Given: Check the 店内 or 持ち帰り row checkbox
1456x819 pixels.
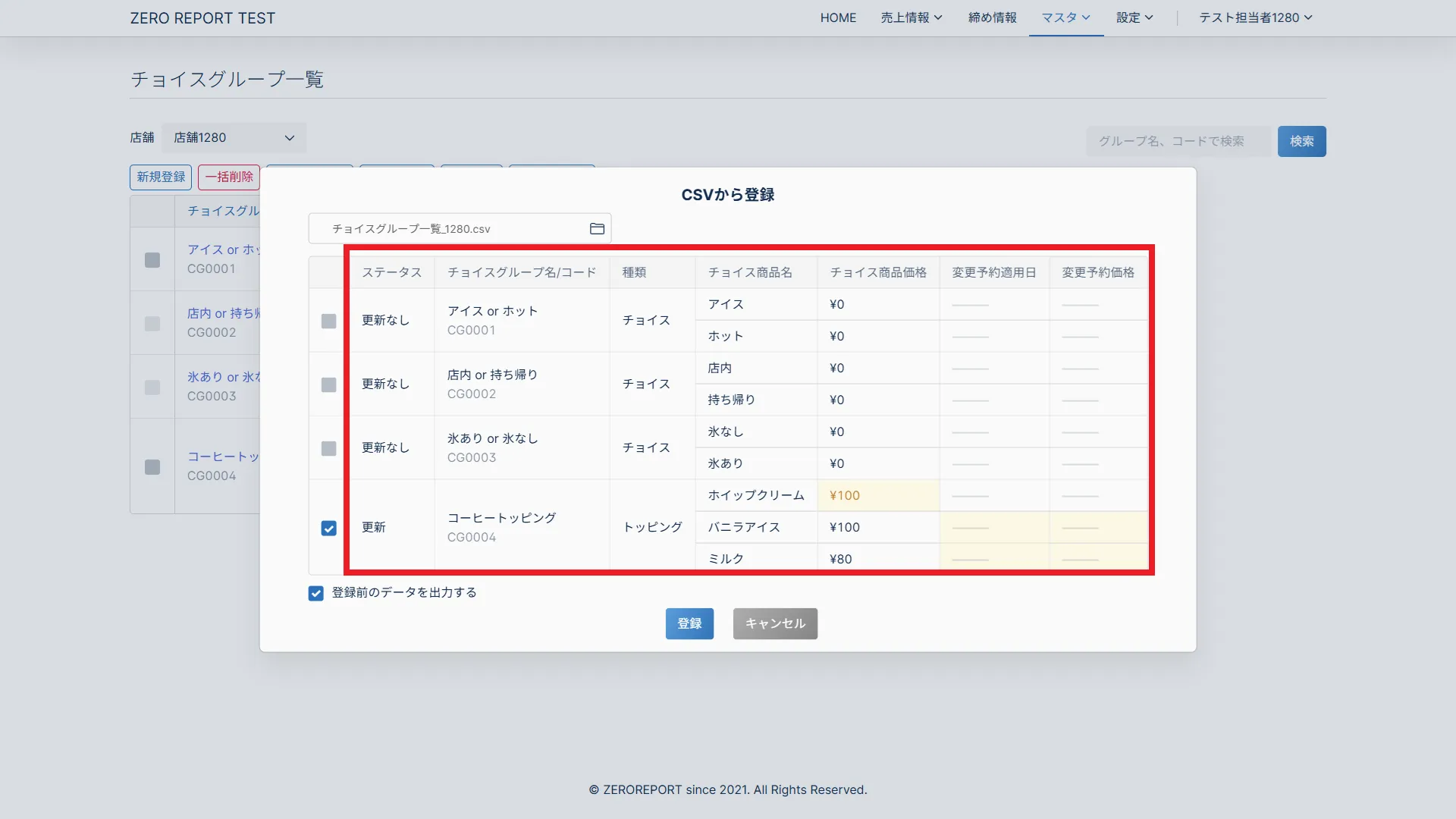Looking at the screenshot, I should coord(328,384).
